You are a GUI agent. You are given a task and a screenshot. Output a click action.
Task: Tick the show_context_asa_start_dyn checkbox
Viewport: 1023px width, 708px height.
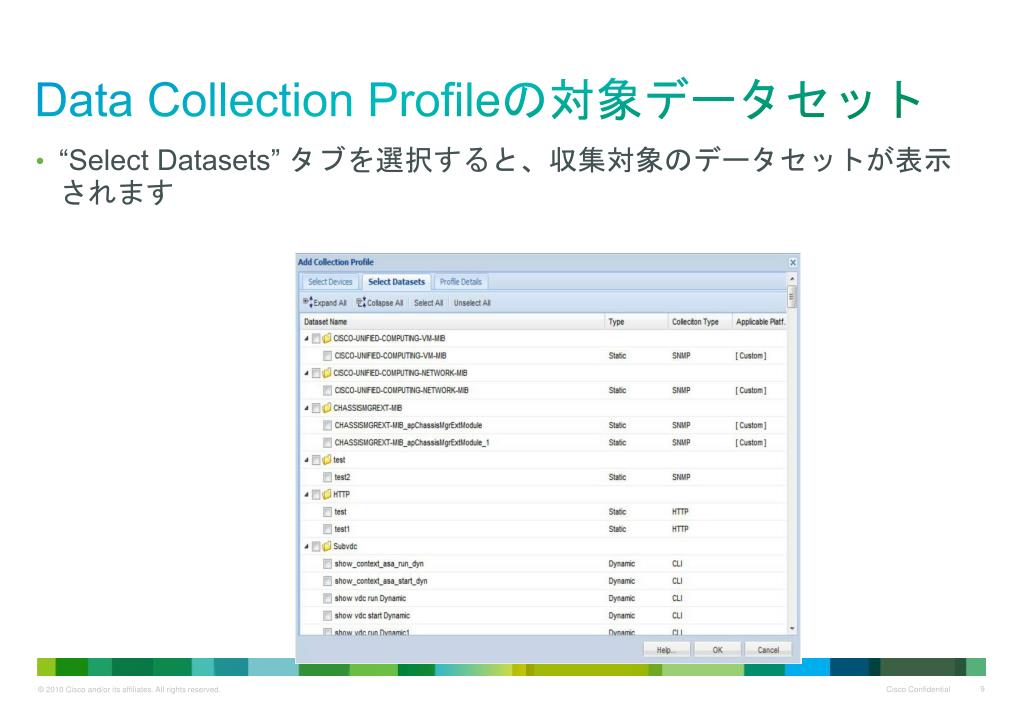click(x=328, y=581)
